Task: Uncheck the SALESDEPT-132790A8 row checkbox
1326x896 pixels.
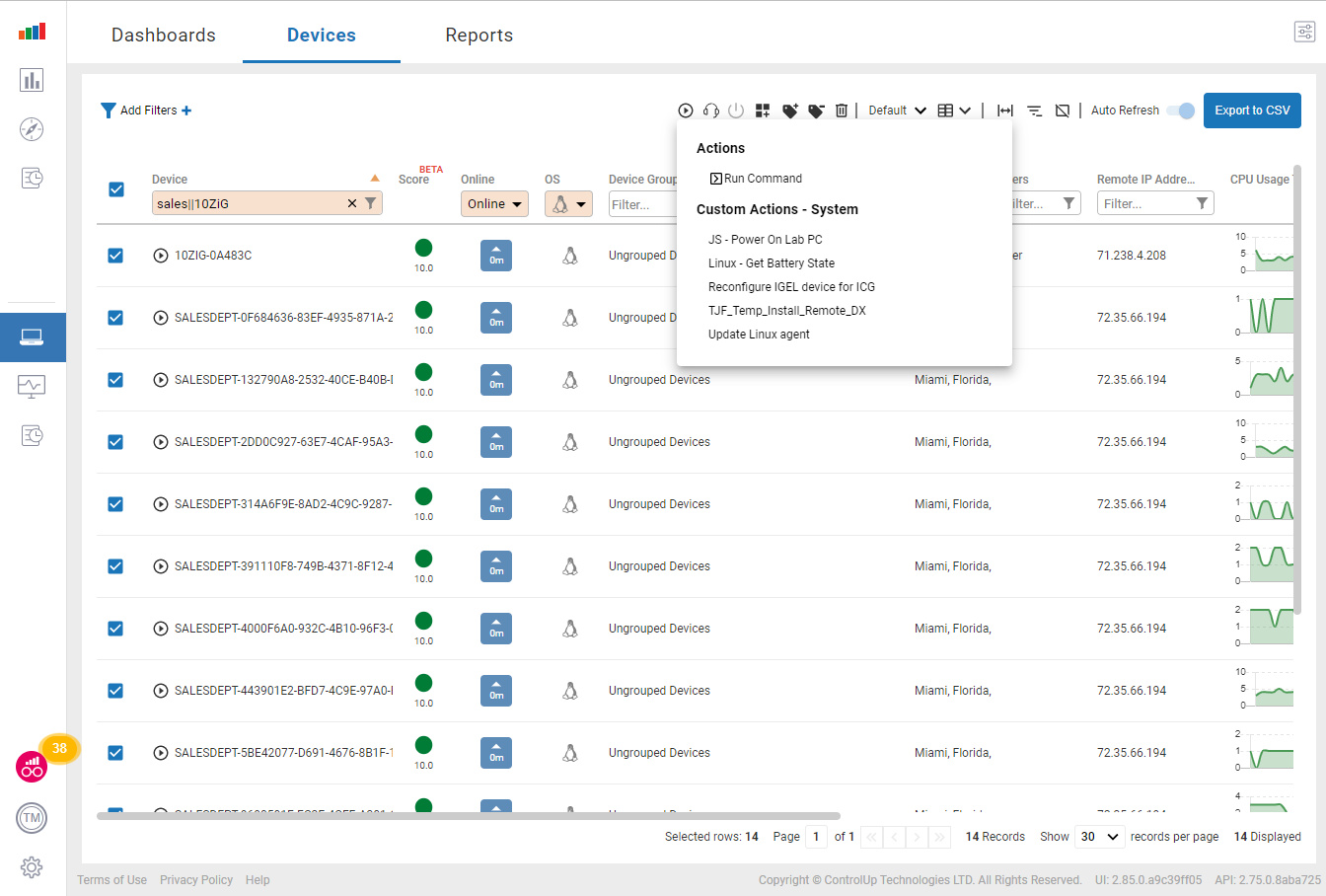Action: point(115,380)
